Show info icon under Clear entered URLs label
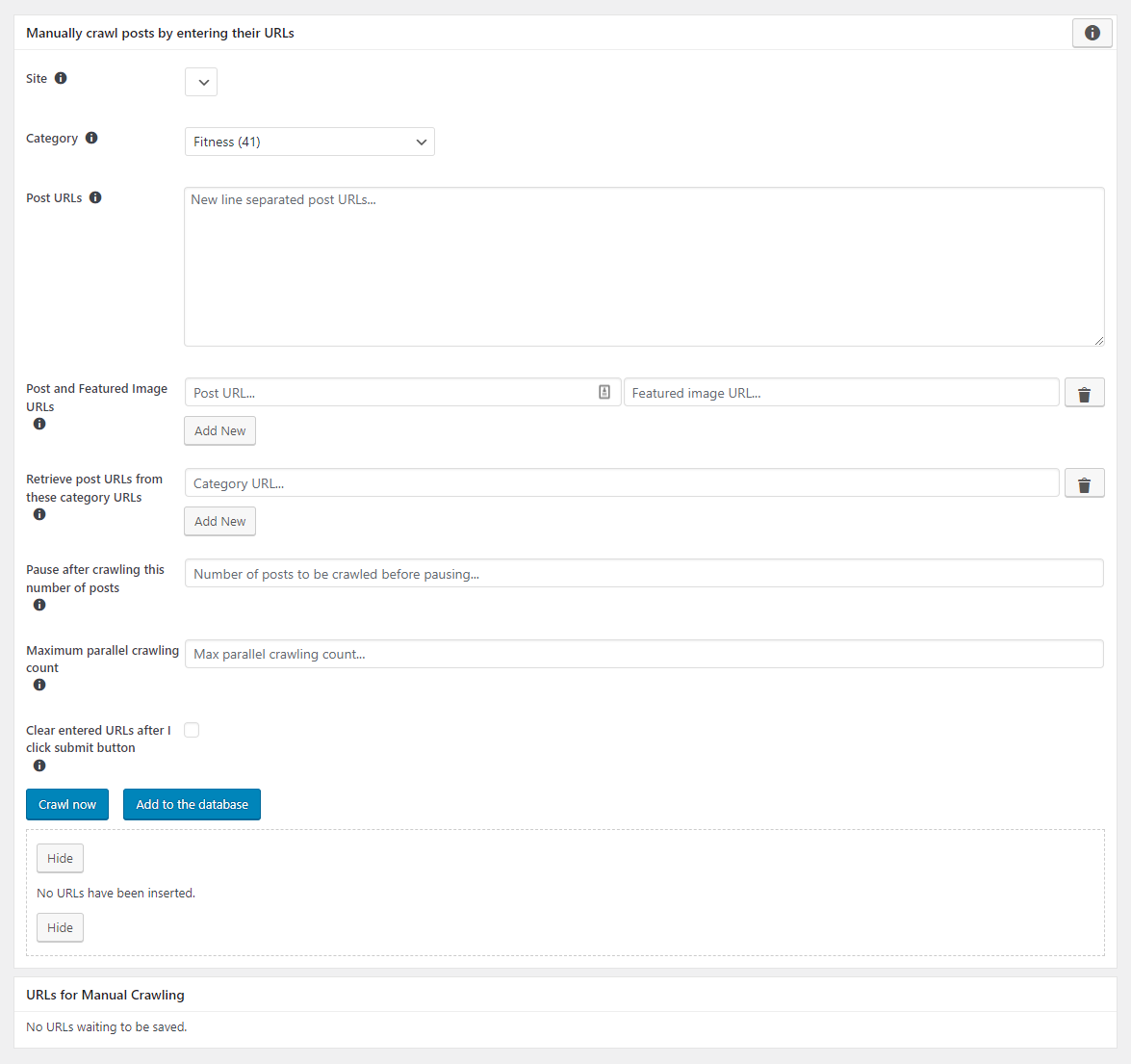 click(39, 766)
